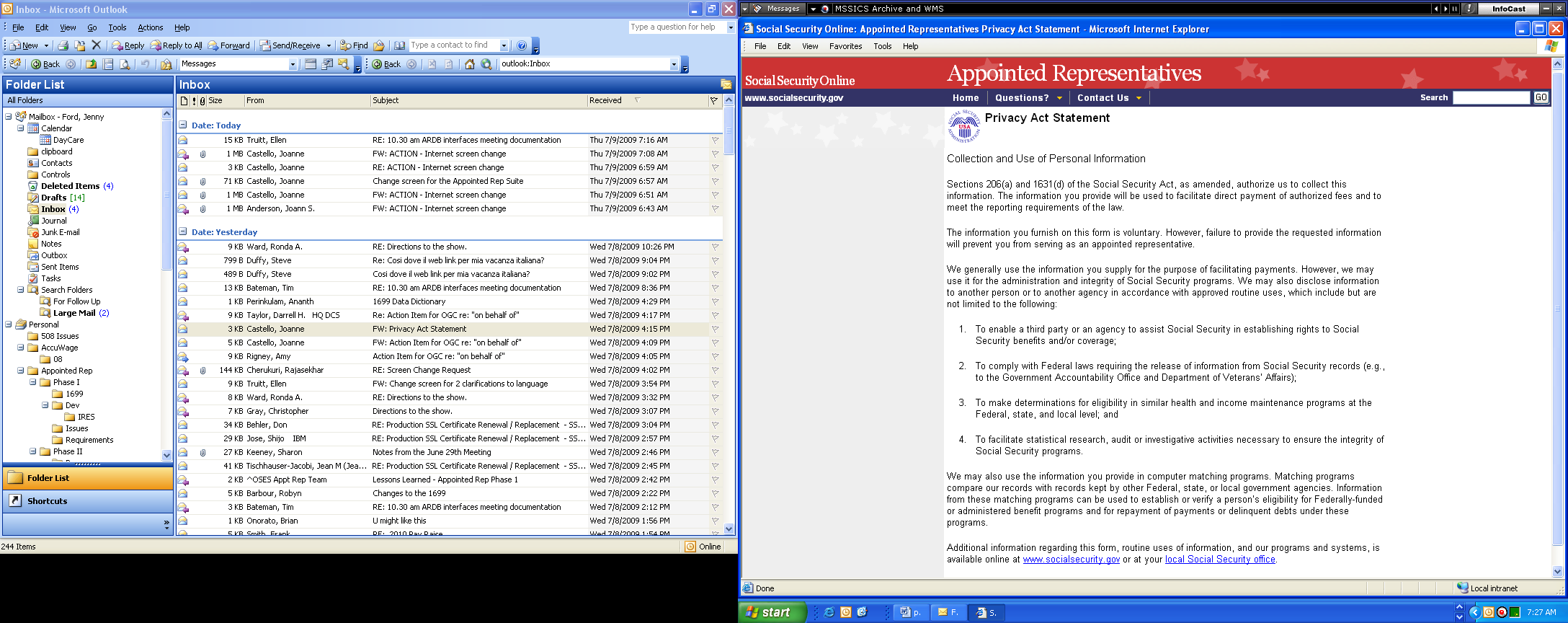Click the Refresh icon on Outlook web toolbar

point(448,64)
